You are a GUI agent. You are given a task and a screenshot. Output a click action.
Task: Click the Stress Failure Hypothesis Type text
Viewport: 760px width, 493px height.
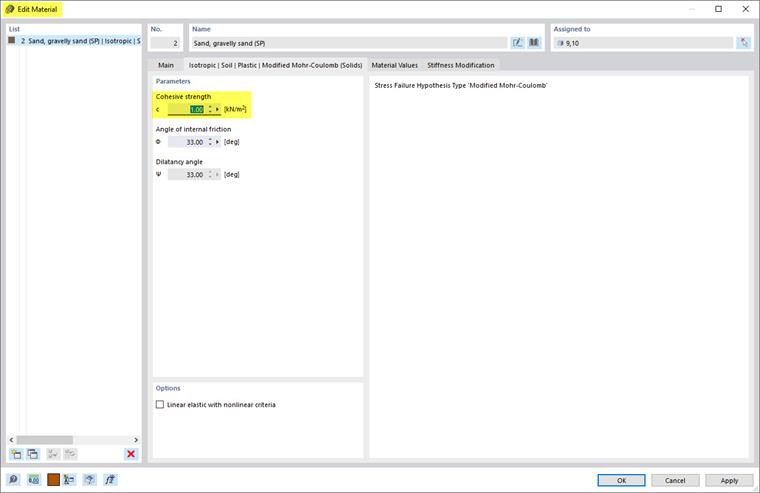(460, 85)
